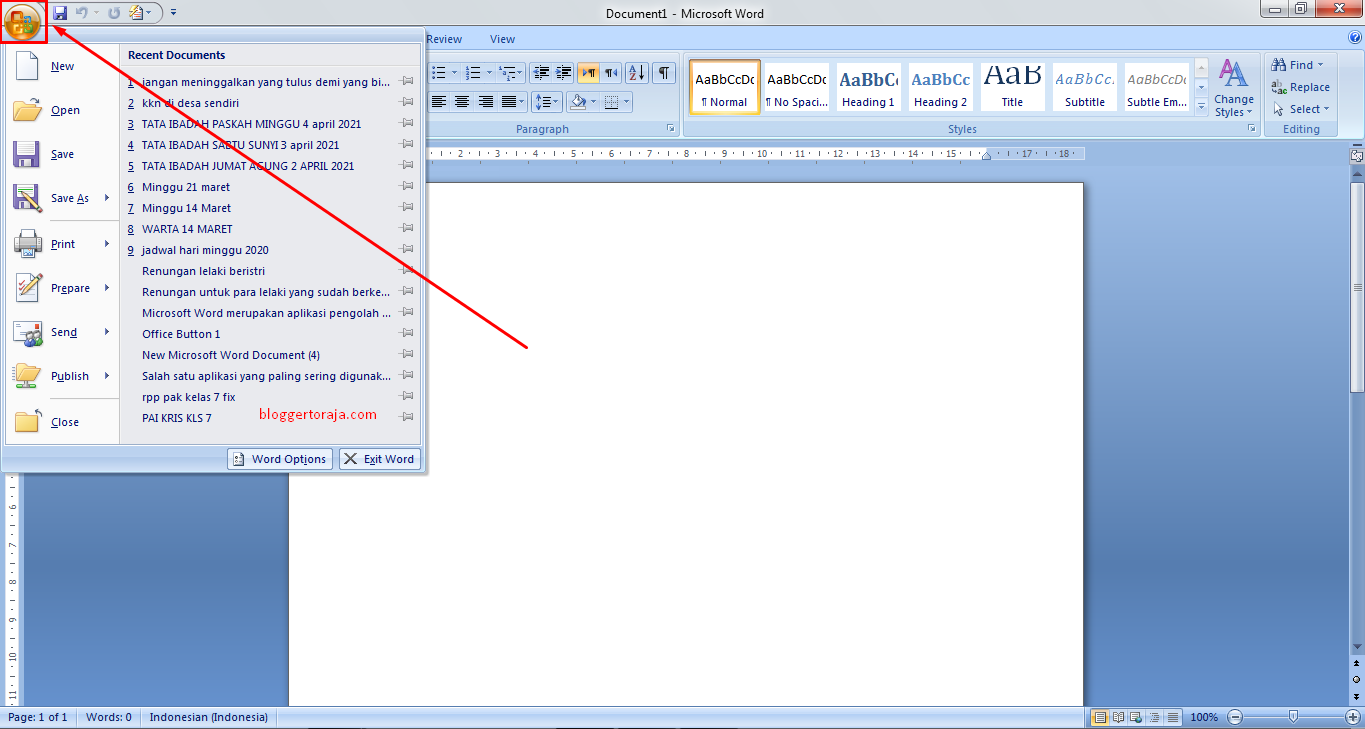Switch to the View ribbon tab
This screenshot has height=729, width=1365.
click(x=502, y=38)
